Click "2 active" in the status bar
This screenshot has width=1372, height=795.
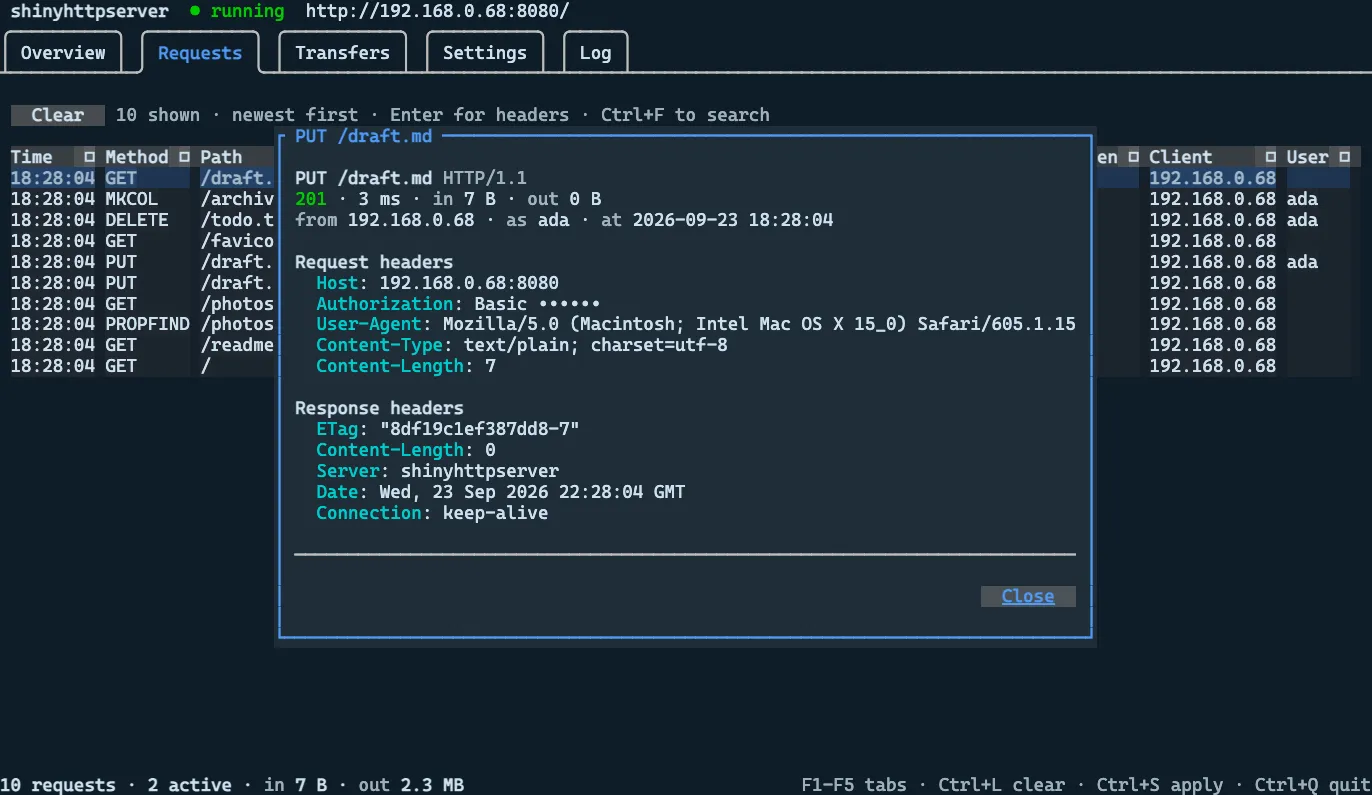point(190,785)
